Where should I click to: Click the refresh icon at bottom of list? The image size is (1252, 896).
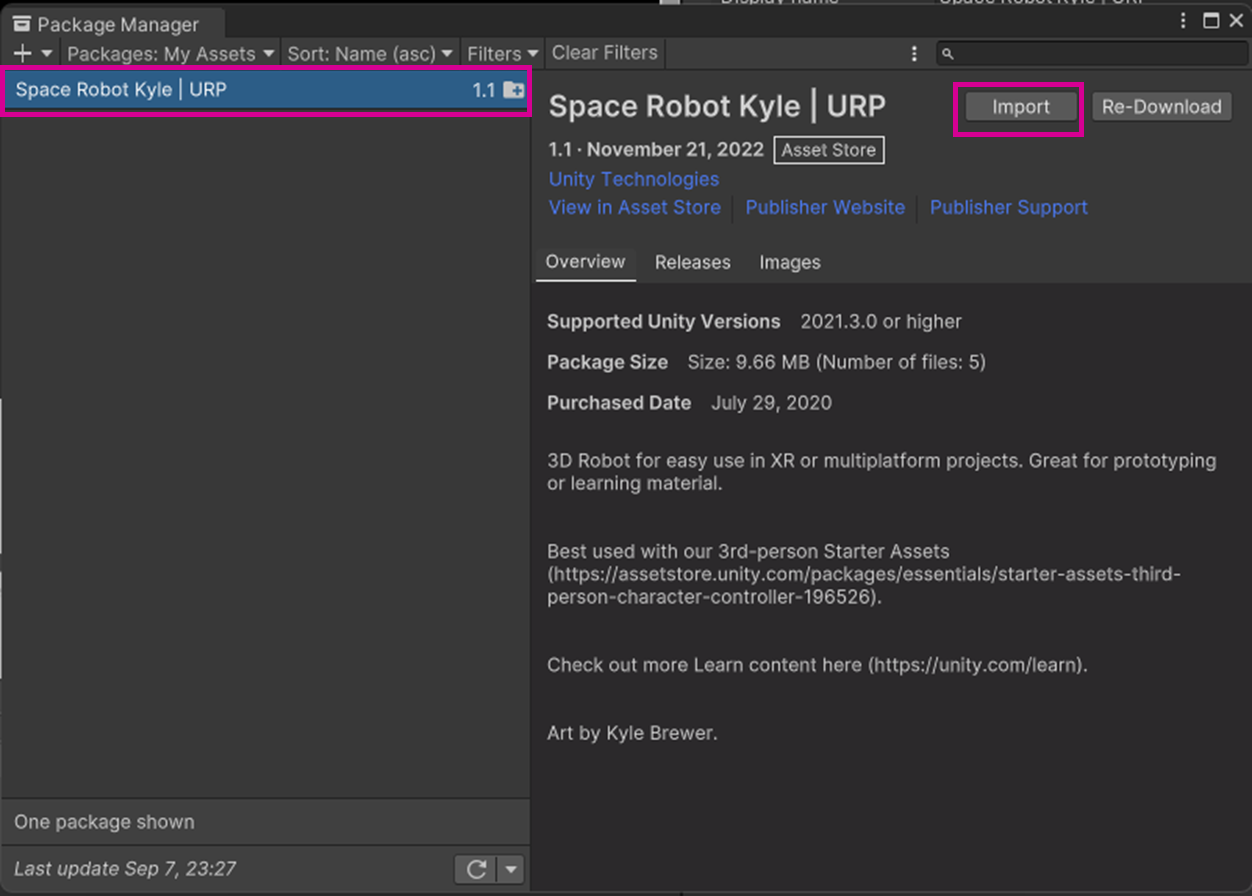476,869
